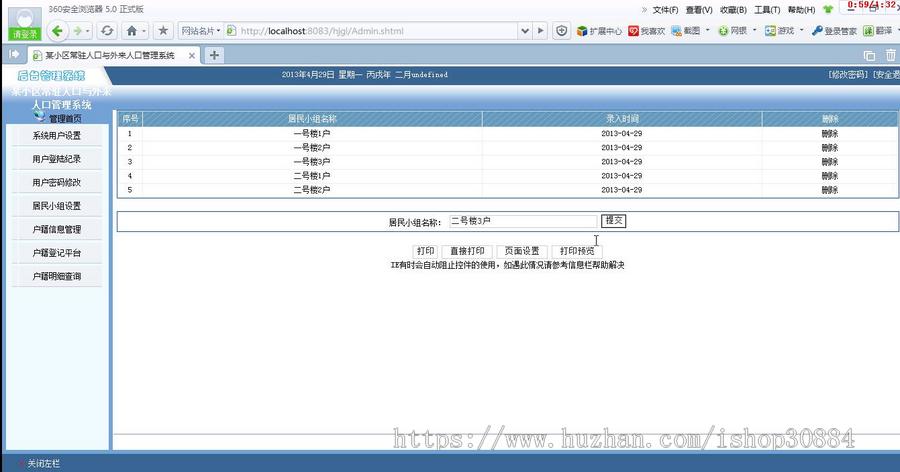Click the 打印 print button
Viewport: 900px width, 472px height.
pyautogui.click(x=425, y=251)
